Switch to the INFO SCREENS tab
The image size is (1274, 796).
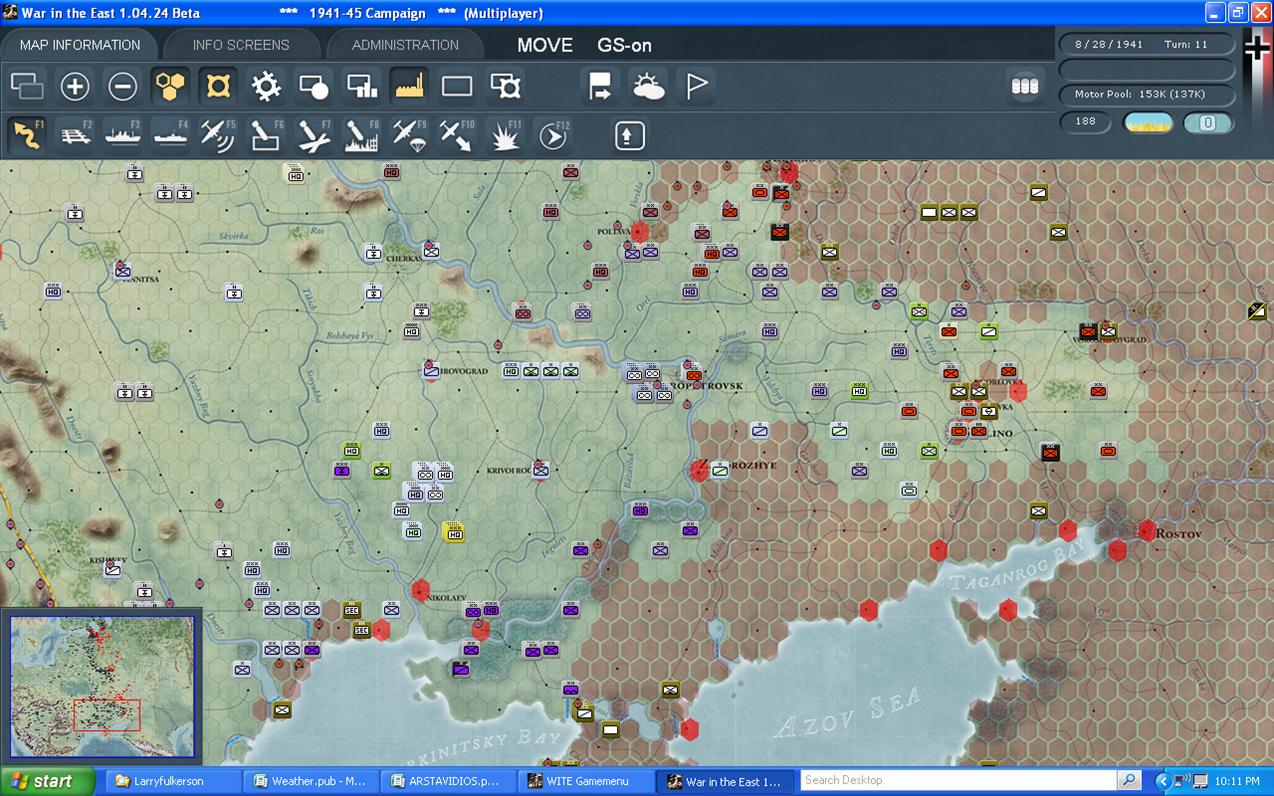click(241, 45)
